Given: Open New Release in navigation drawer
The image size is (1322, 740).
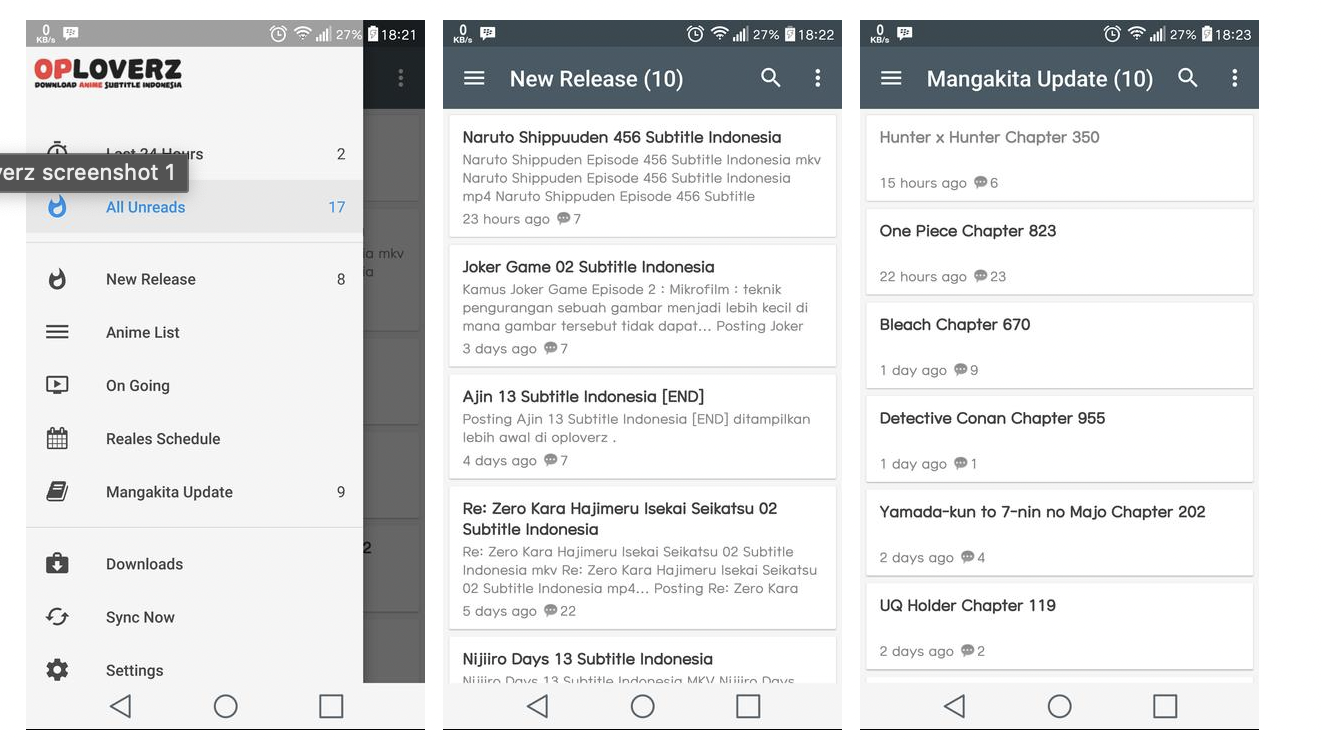Looking at the screenshot, I should 194,279.
